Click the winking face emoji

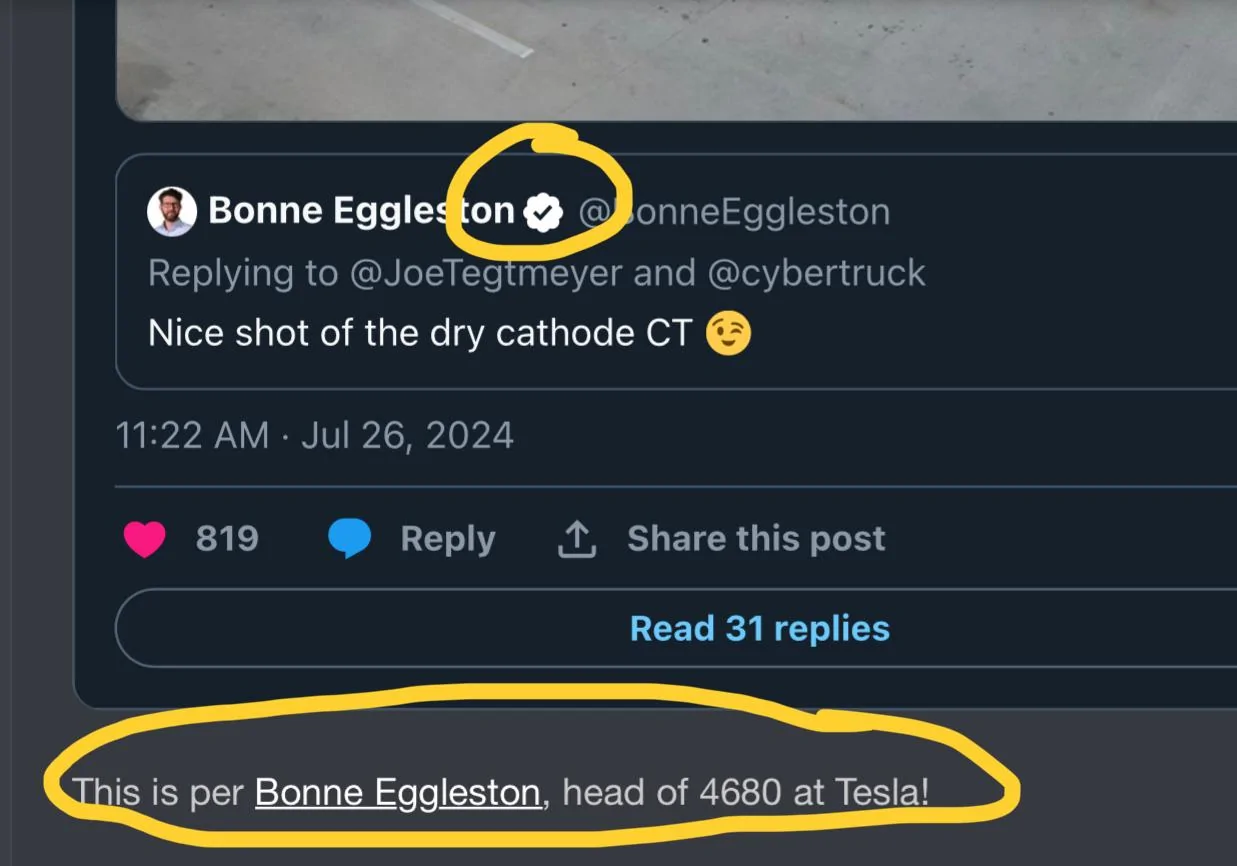click(x=728, y=334)
